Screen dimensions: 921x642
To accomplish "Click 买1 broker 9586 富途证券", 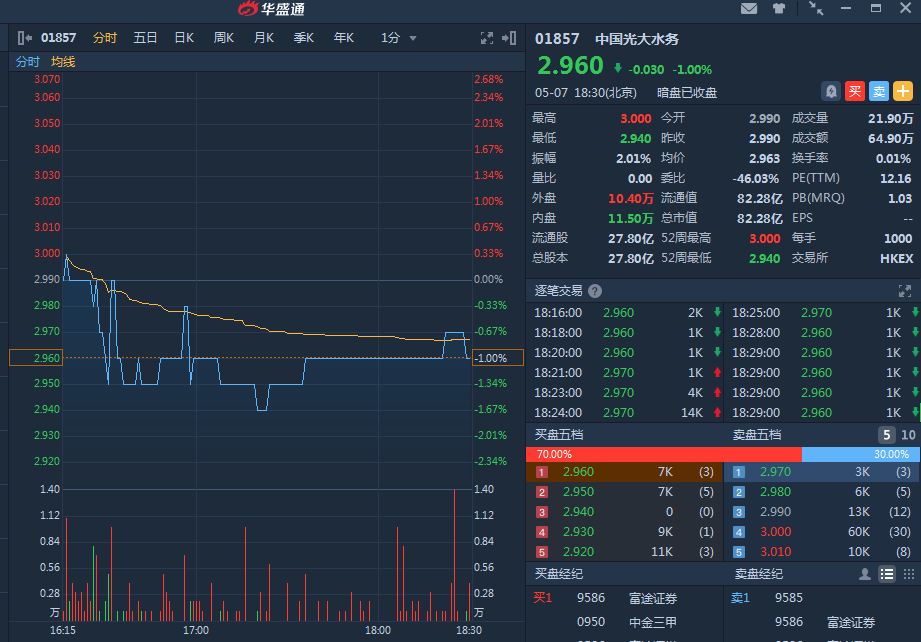I will 624,598.
